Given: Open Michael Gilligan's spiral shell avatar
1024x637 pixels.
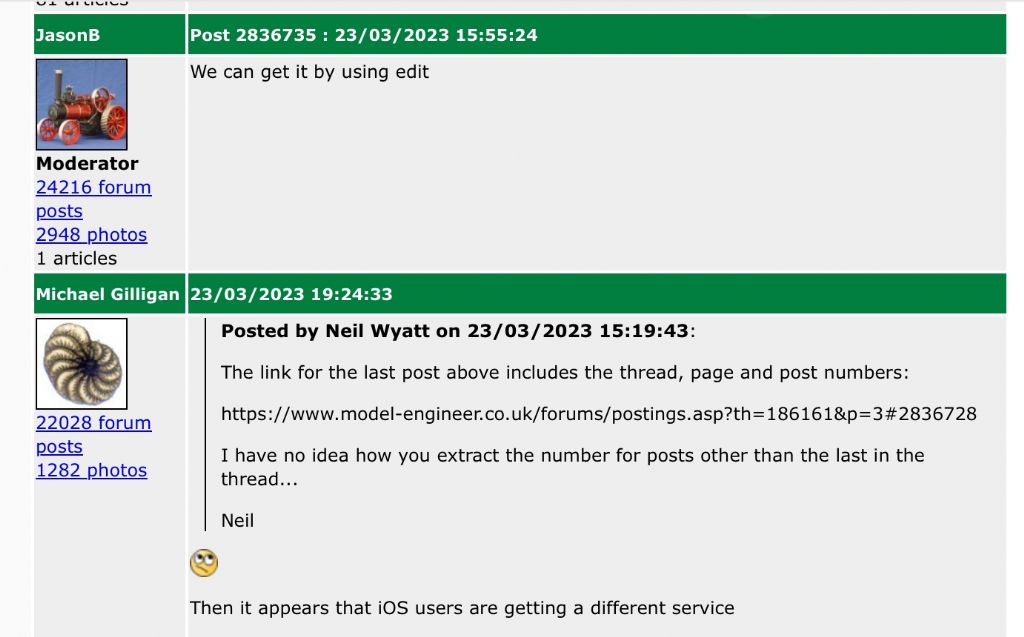Looking at the screenshot, I should coord(82,364).
